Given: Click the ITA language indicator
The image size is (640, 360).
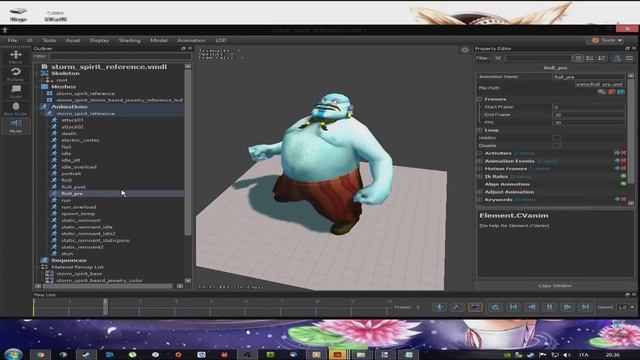Looking at the screenshot, I should 584,355.
